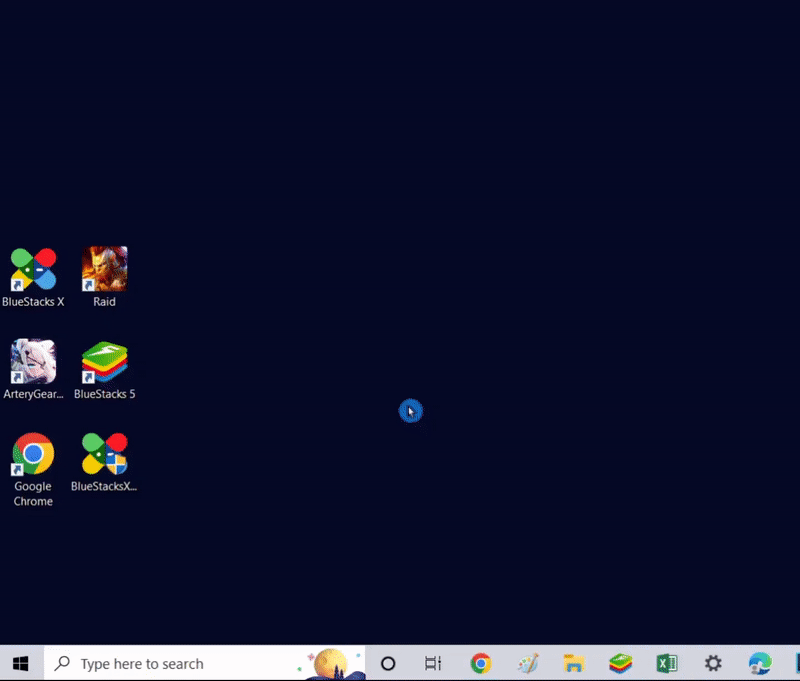Image resolution: width=800 pixels, height=681 pixels.
Task: Click the moon search highlight illustration
Action: pyautogui.click(x=331, y=664)
